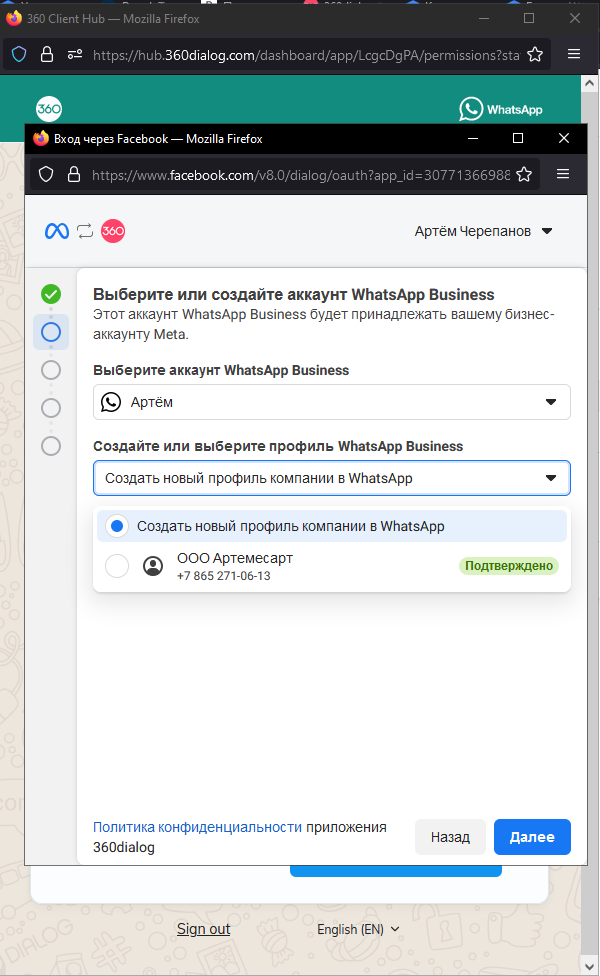The height and width of the screenshot is (976, 600).
Task: Open the hamburger menu in the Facebook login window
Action: 563,174
